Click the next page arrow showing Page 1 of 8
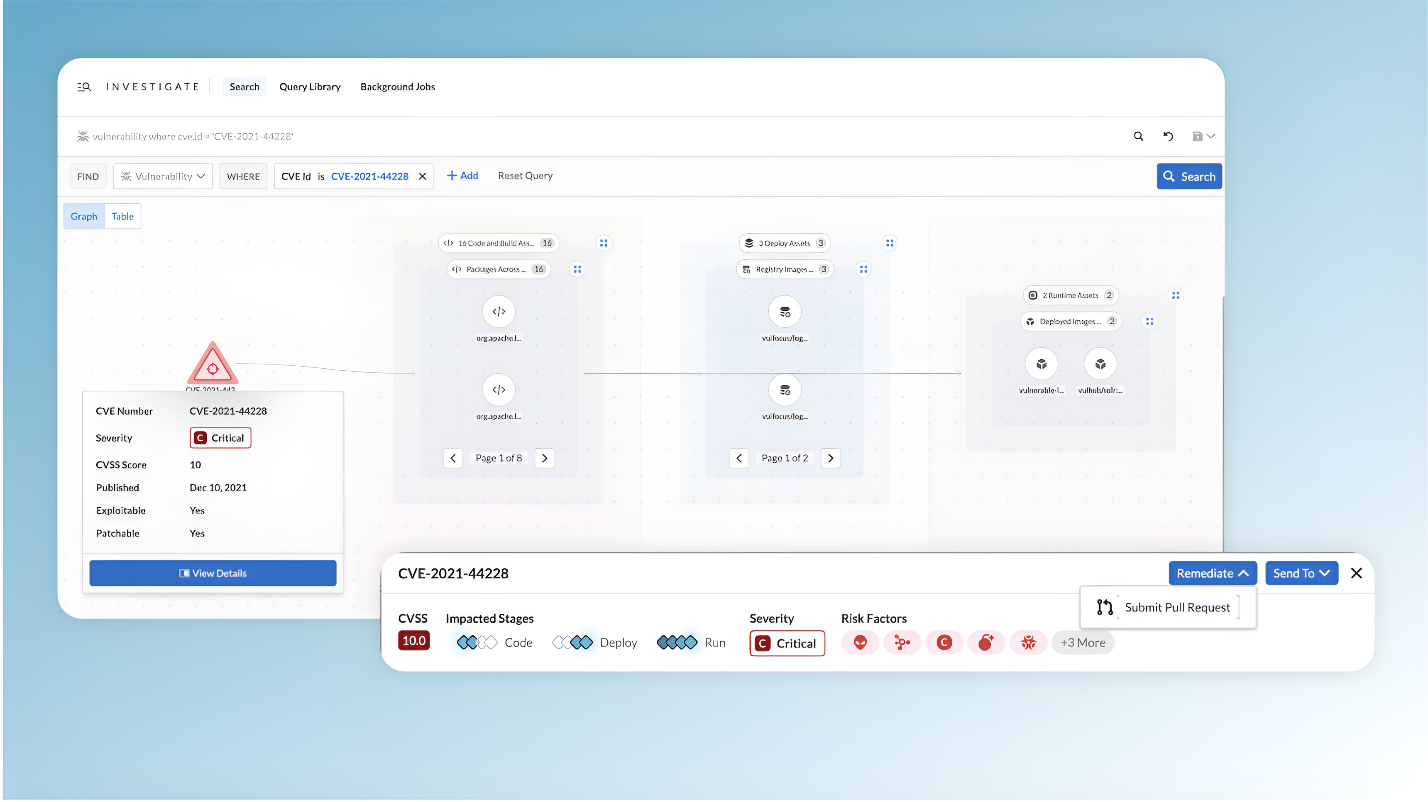 tap(545, 457)
